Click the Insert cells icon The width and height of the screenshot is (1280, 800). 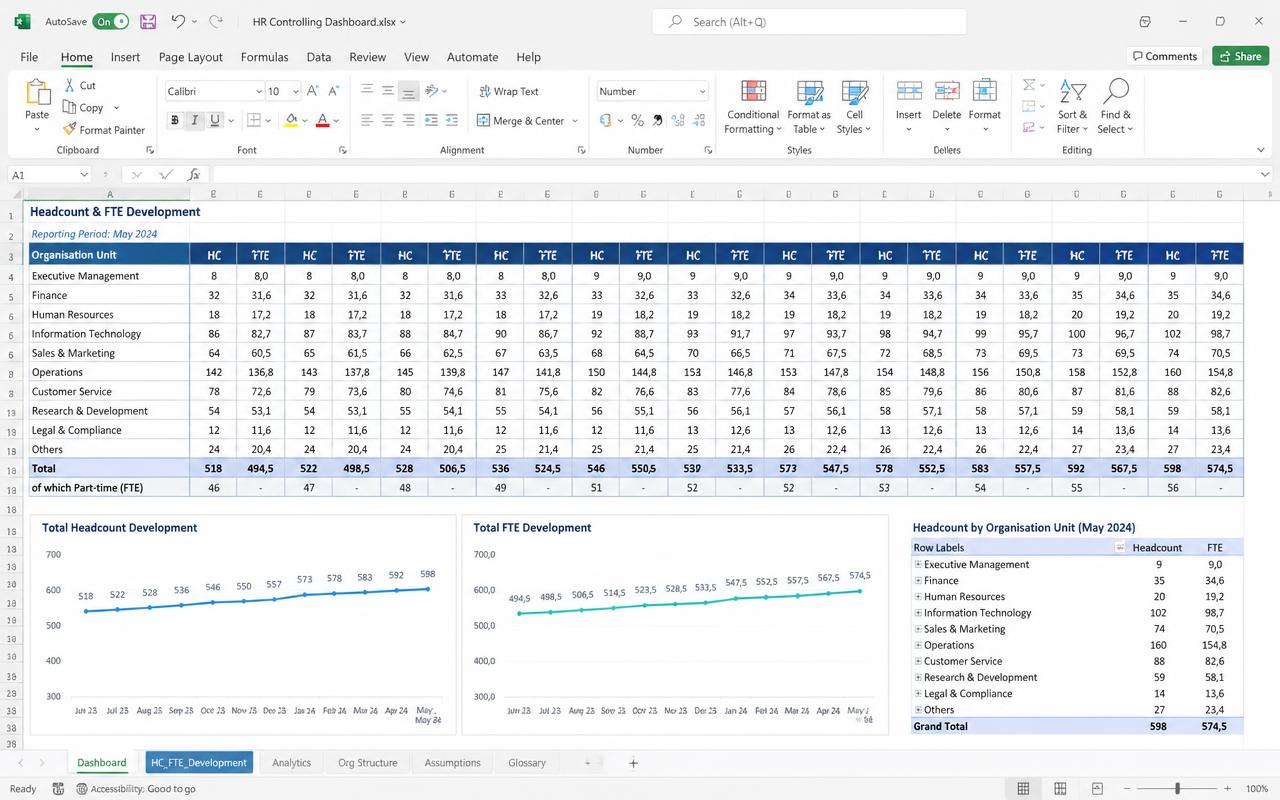coord(909,91)
